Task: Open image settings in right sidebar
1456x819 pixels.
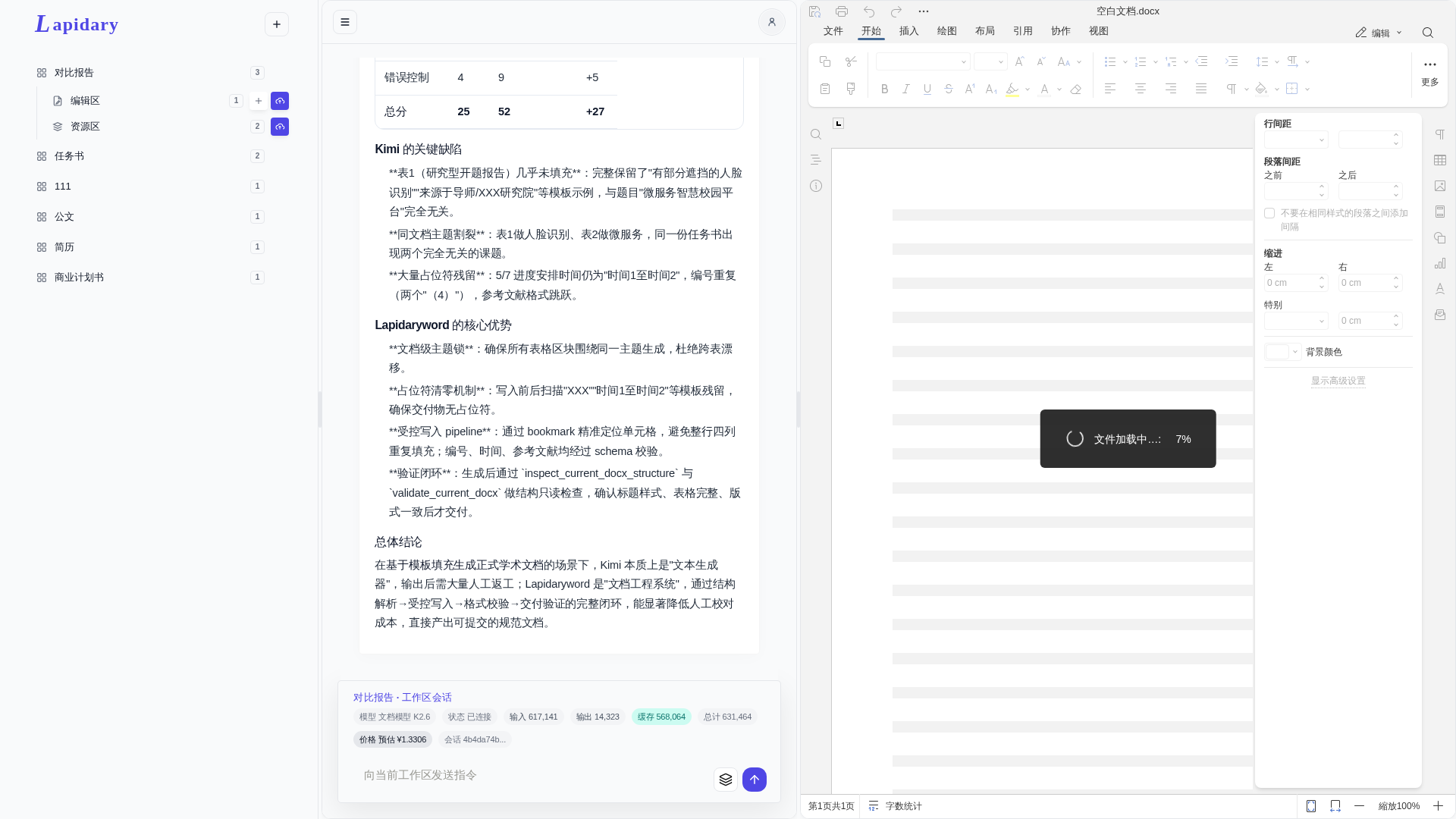Action: tap(1440, 186)
